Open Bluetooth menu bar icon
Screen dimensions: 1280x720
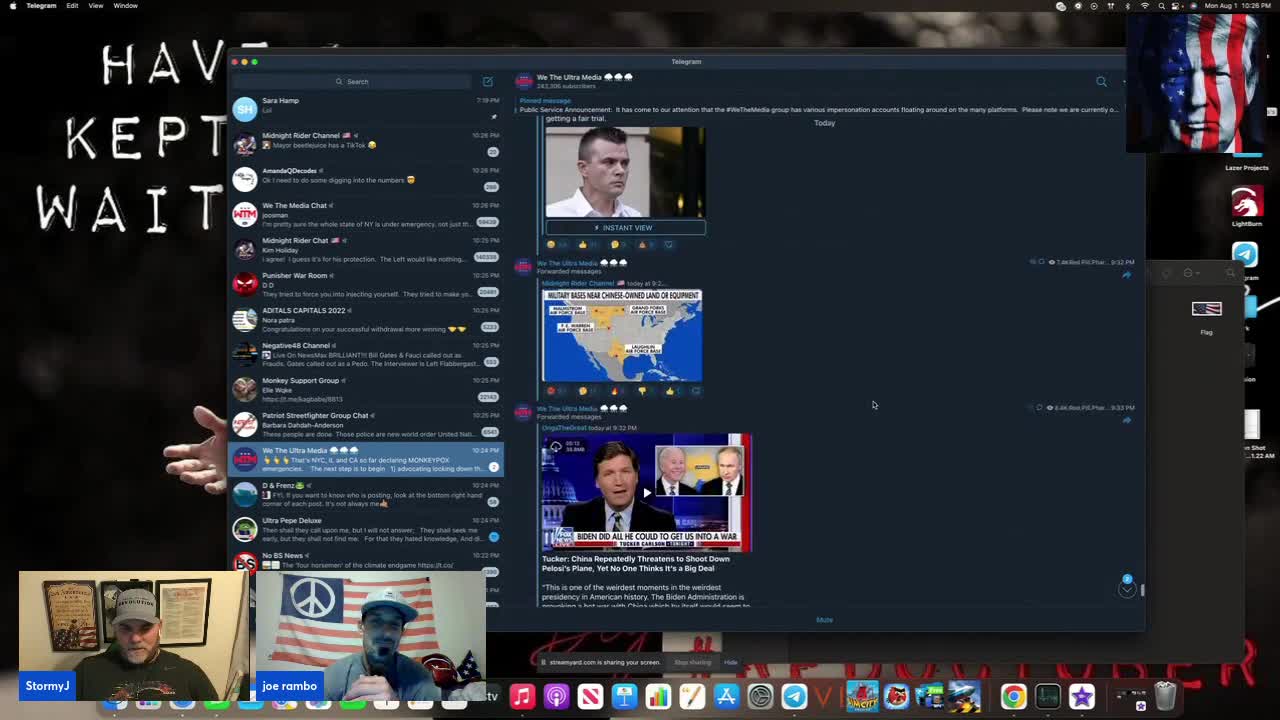(1127, 6)
